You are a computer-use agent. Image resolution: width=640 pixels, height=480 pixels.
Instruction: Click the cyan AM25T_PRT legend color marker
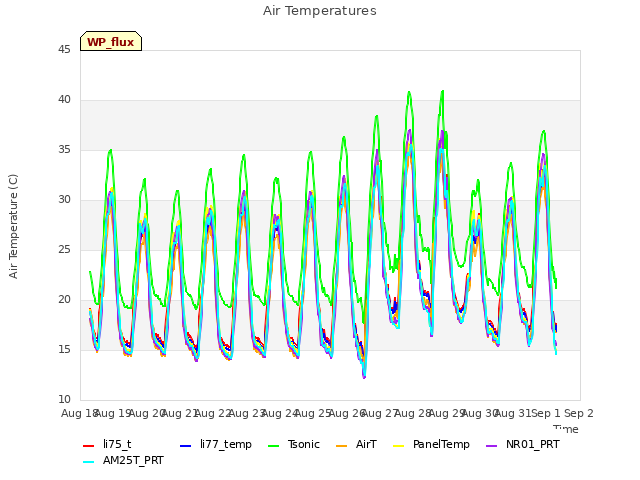(89, 462)
